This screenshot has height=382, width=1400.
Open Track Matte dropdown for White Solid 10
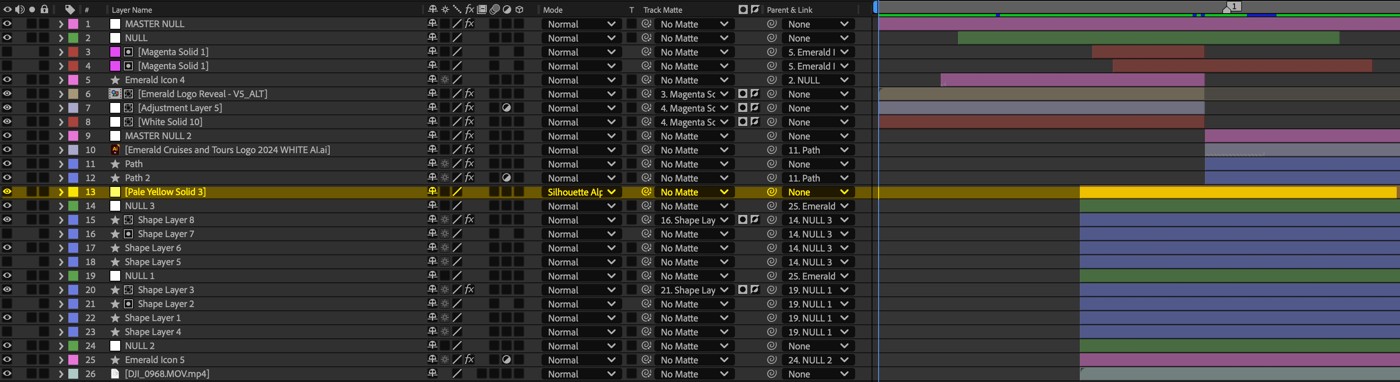[694, 122]
